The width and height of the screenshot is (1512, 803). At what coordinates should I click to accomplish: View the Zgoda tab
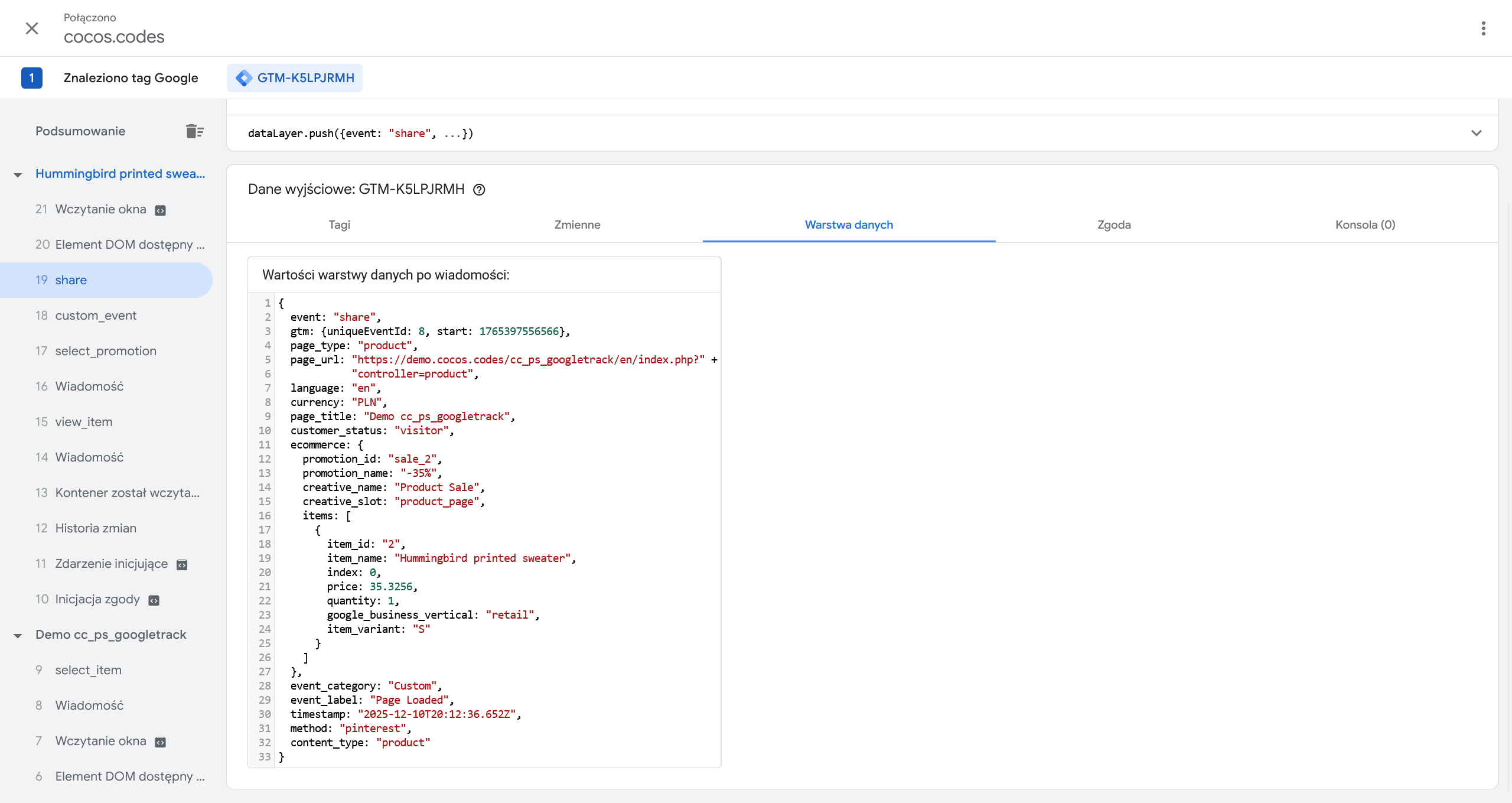coord(1113,225)
